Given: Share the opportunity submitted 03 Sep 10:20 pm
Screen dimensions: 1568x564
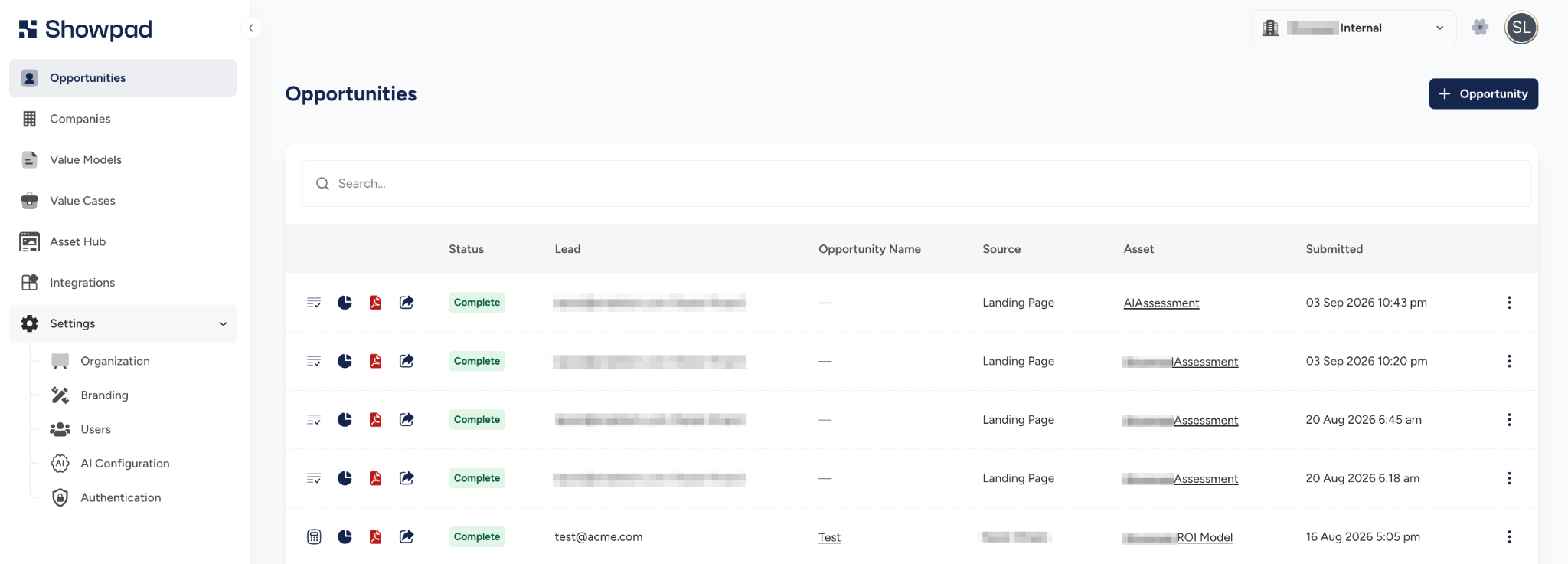Looking at the screenshot, I should [x=407, y=361].
